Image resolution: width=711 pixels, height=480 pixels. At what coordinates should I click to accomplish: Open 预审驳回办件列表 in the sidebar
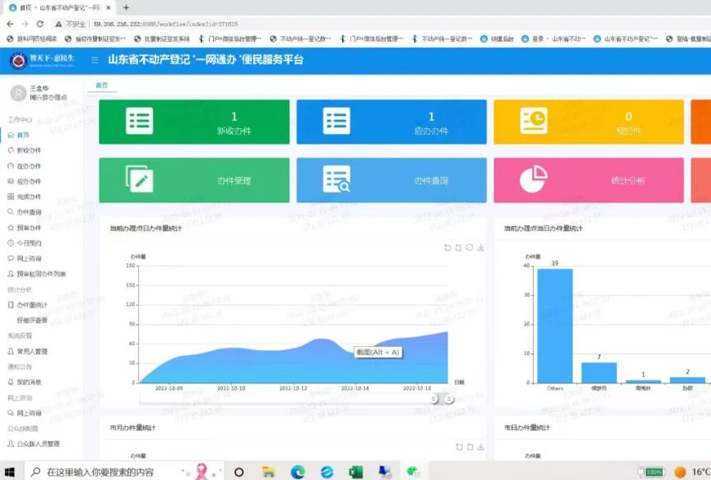41,274
